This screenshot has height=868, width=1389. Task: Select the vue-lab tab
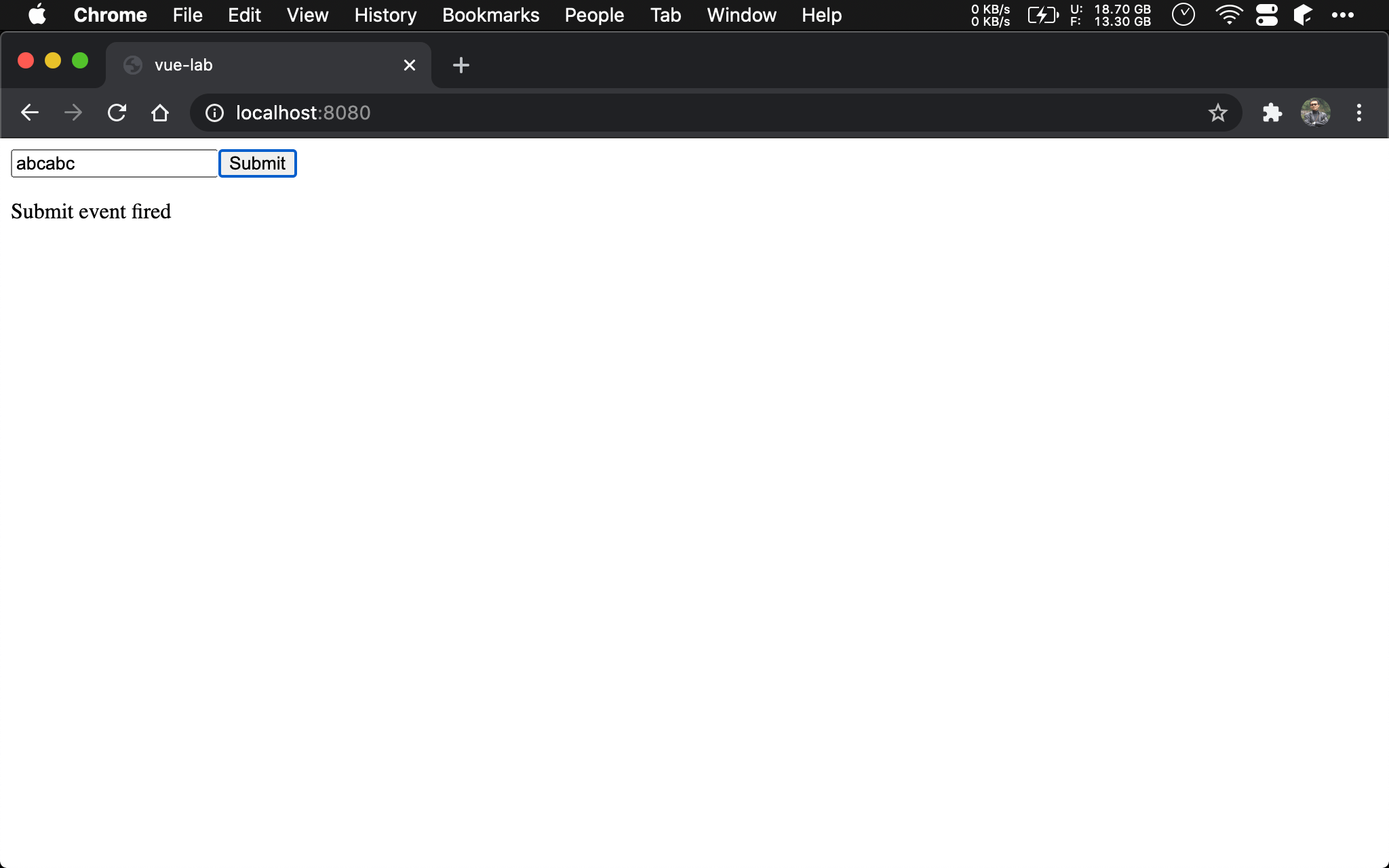pyautogui.click(x=258, y=65)
